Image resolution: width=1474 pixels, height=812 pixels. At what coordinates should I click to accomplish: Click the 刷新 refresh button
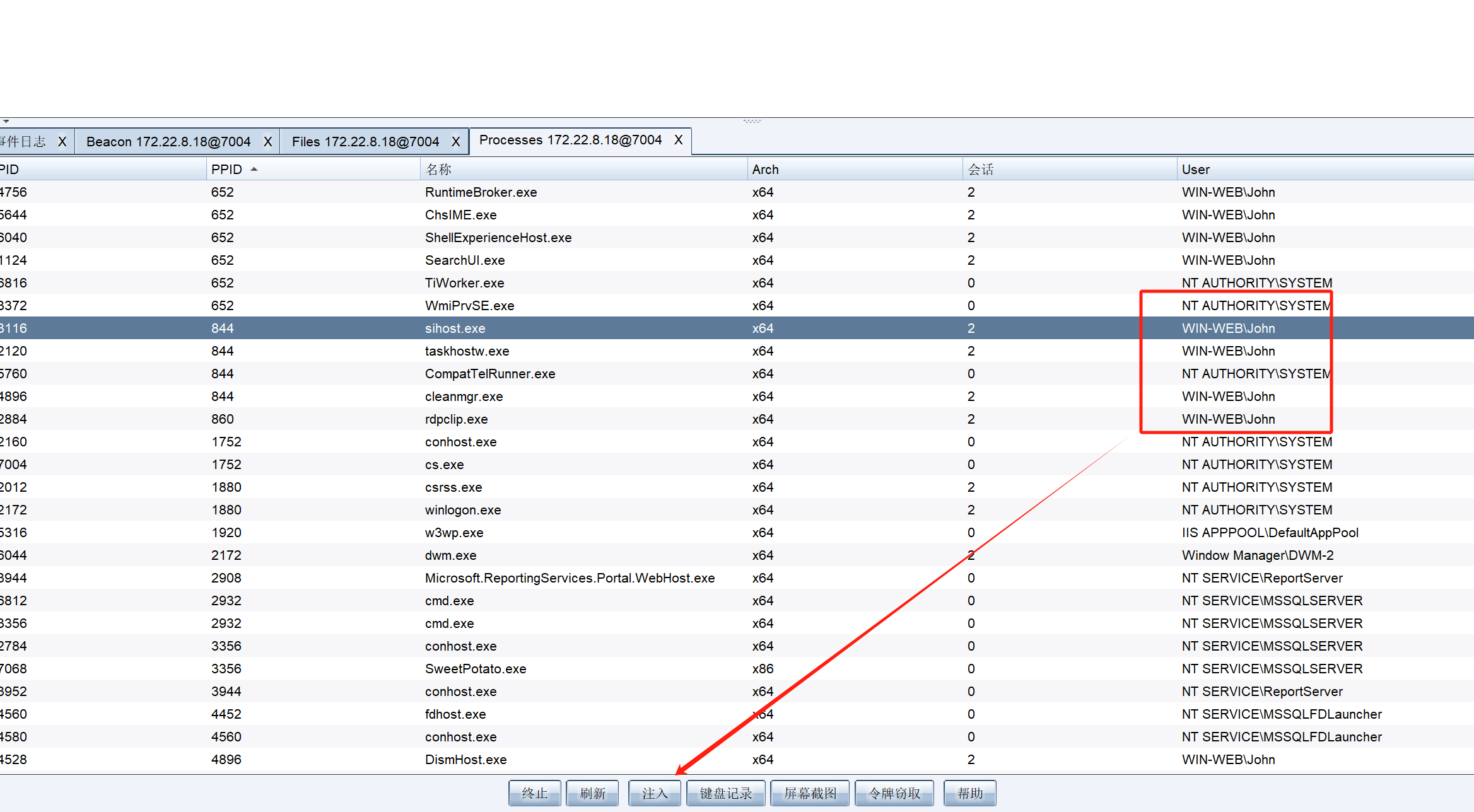[x=592, y=793]
